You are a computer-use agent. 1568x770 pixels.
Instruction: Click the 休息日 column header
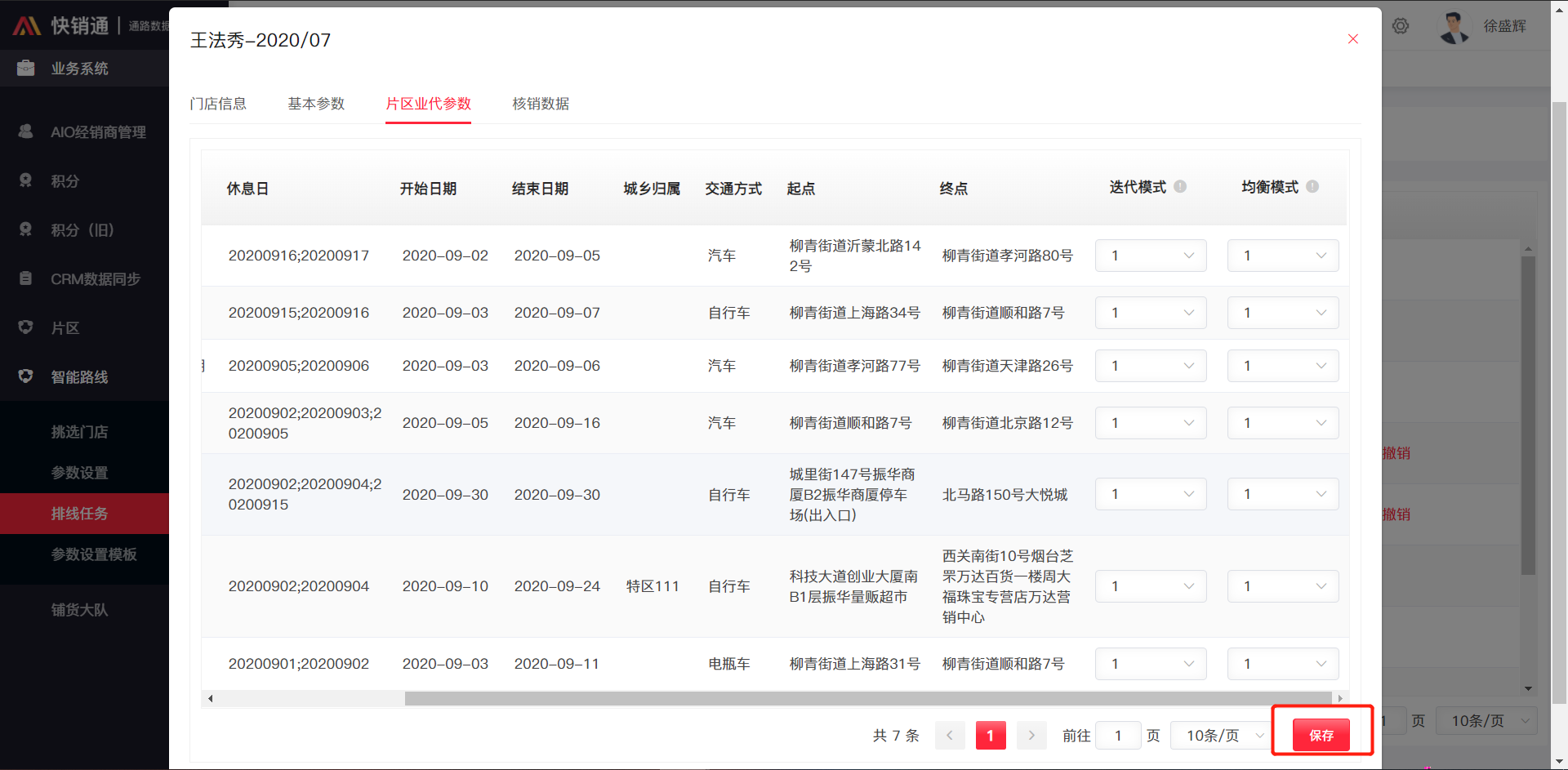coord(247,189)
